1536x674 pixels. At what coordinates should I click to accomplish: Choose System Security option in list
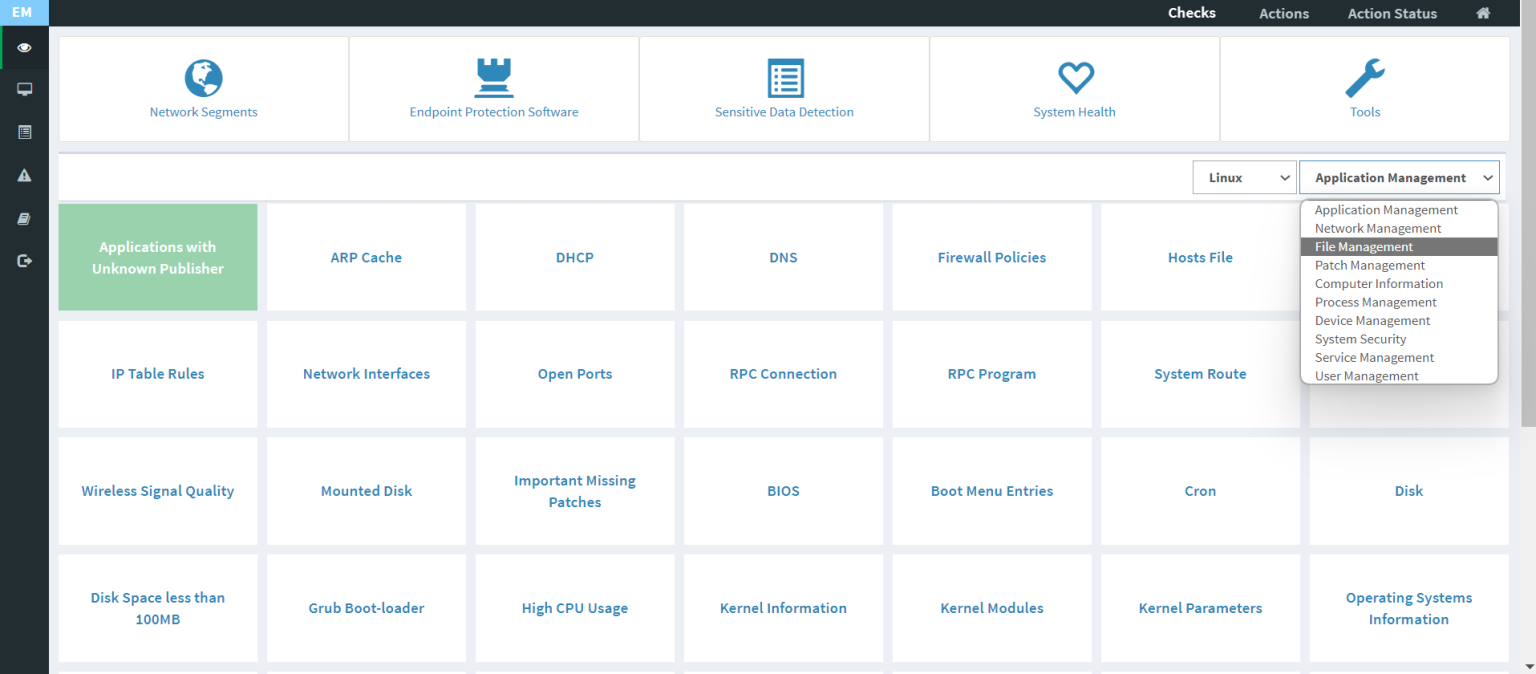point(1360,339)
